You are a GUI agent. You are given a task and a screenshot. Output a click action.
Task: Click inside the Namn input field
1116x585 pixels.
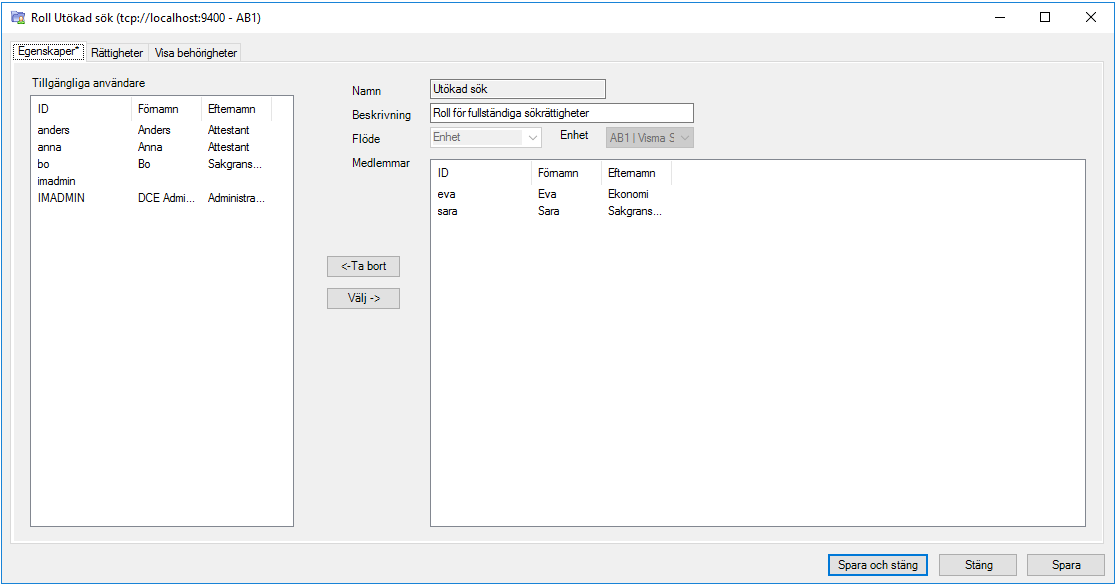click(x=517, y=88)
